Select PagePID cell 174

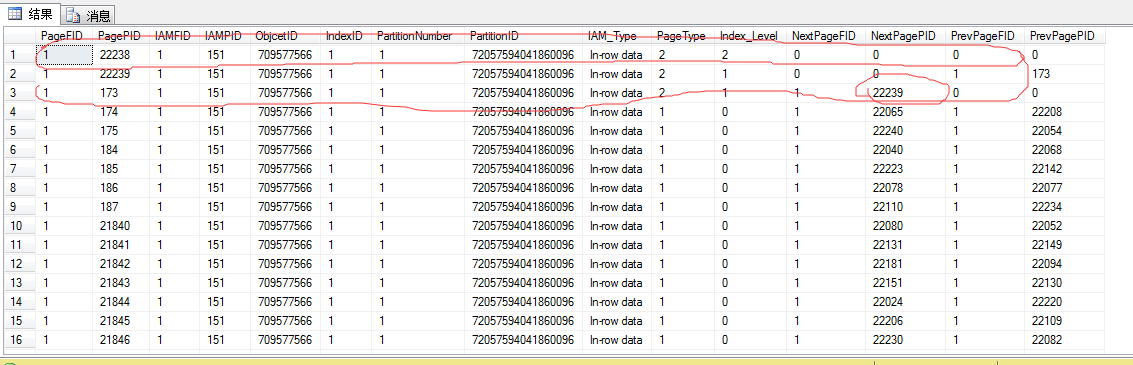coord(121,112)
